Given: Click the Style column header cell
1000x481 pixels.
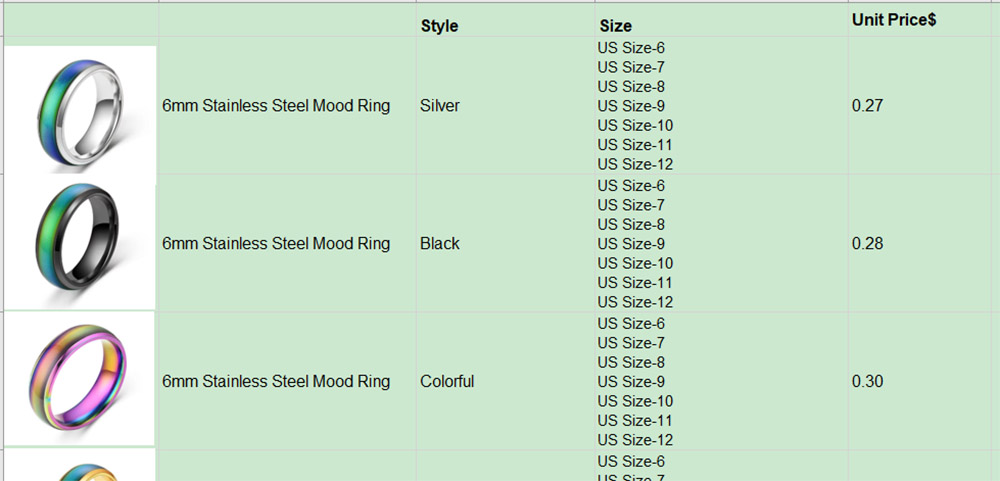Looking at the screenshot, I should coord(505,20).
